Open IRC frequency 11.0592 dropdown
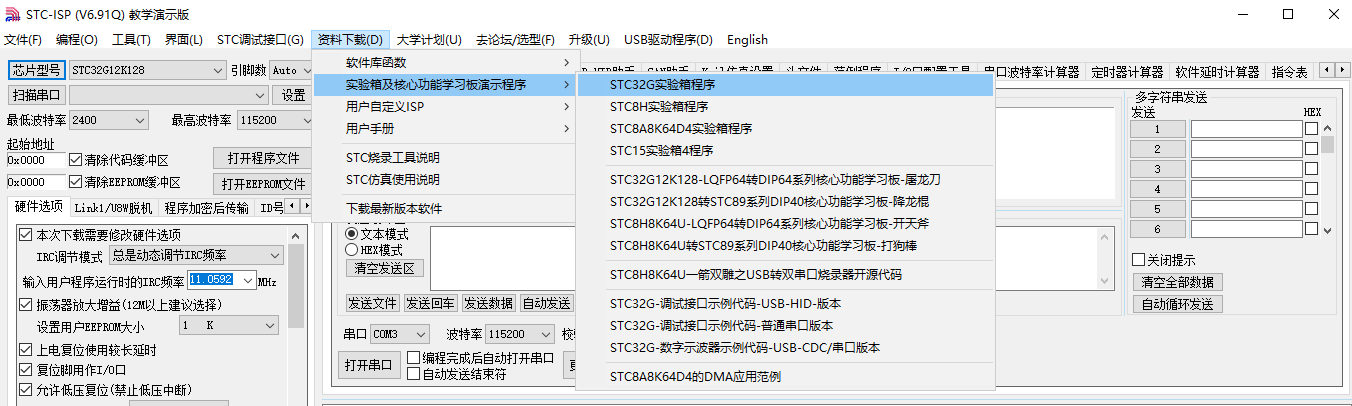This screenshot has width=1352, height=406. pos(248,280)
